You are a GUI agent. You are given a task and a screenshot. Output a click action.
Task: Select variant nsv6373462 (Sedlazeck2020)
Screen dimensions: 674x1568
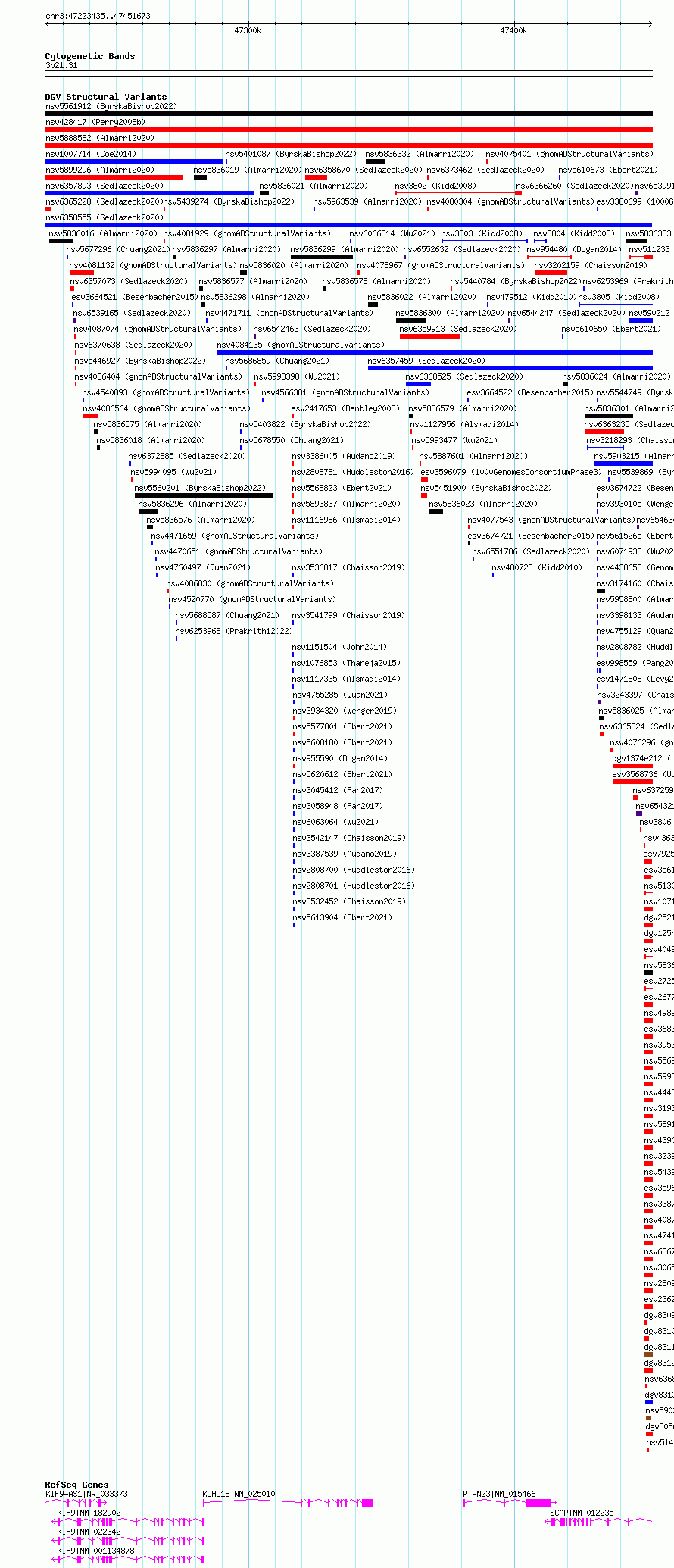click(485, 170)
